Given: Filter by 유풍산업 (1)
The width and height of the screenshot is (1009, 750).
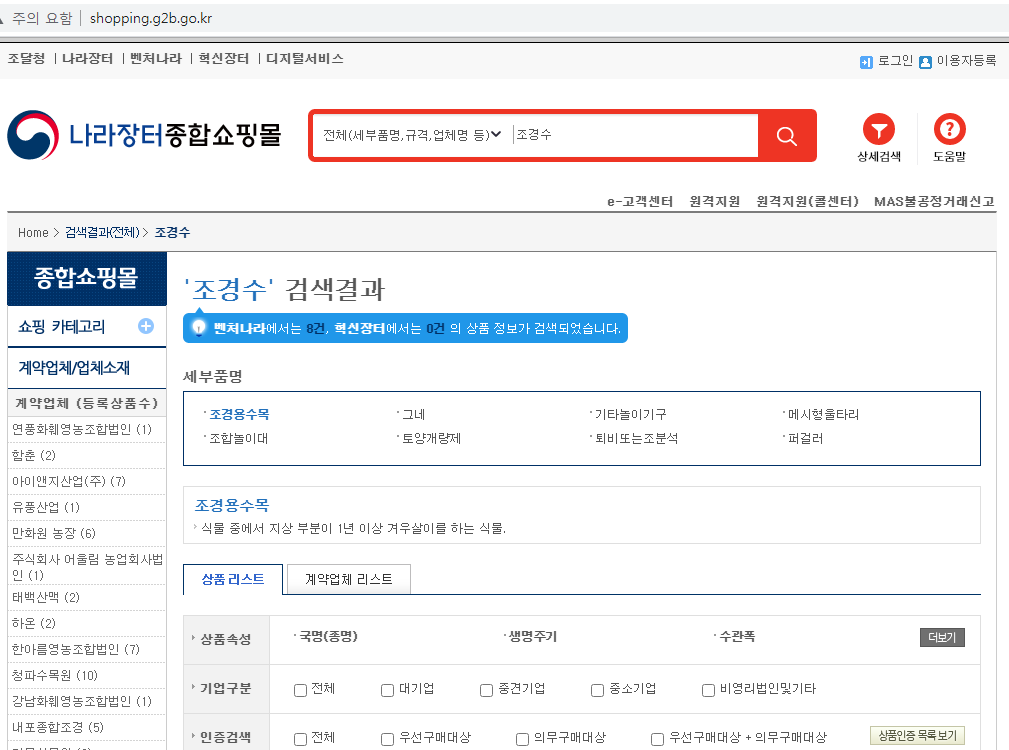Looking at the screenshot, I should [46, 508].
